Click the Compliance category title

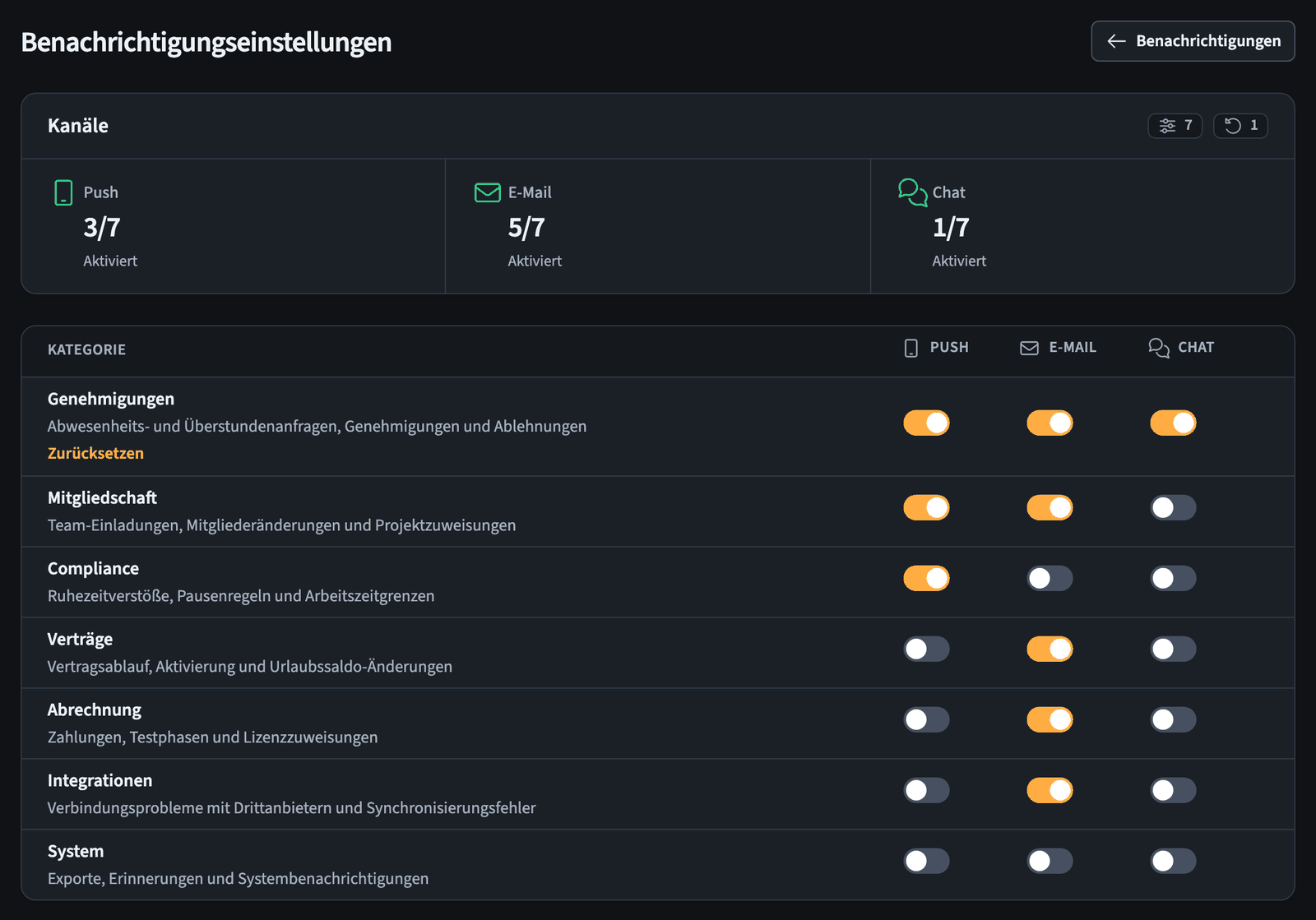coord(93,568)
